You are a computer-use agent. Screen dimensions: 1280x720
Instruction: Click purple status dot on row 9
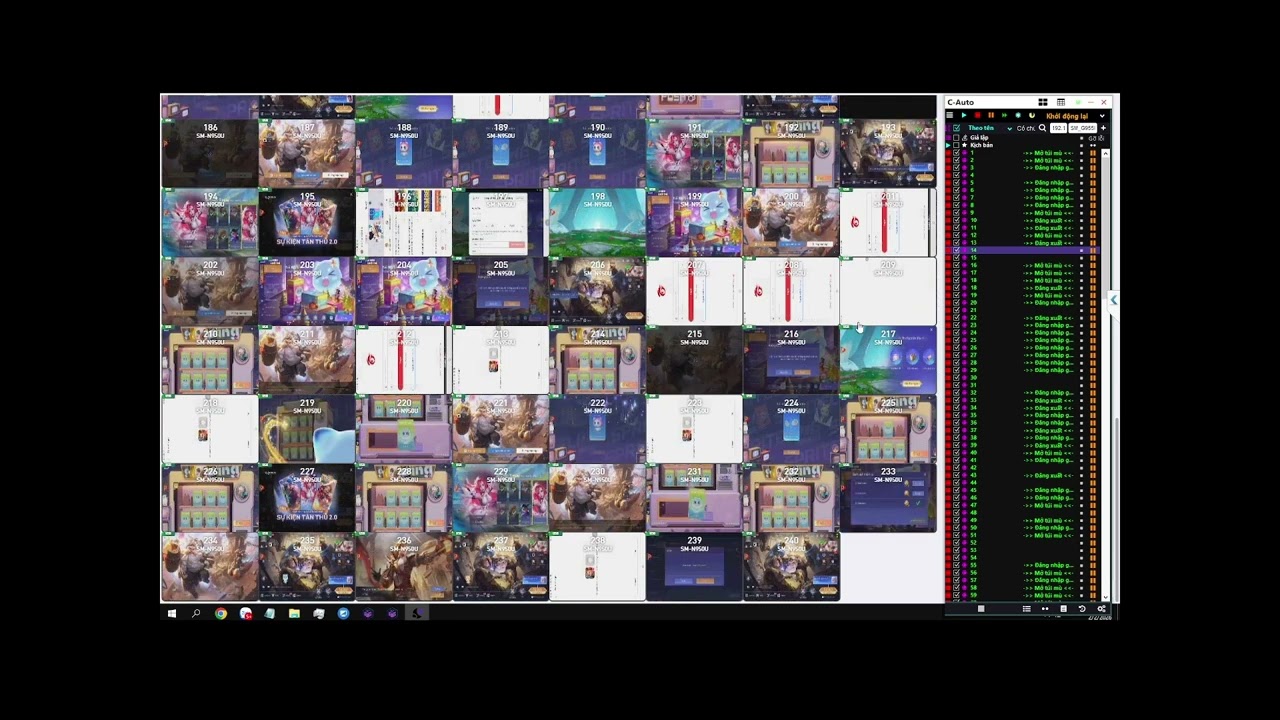pos(964,213)
